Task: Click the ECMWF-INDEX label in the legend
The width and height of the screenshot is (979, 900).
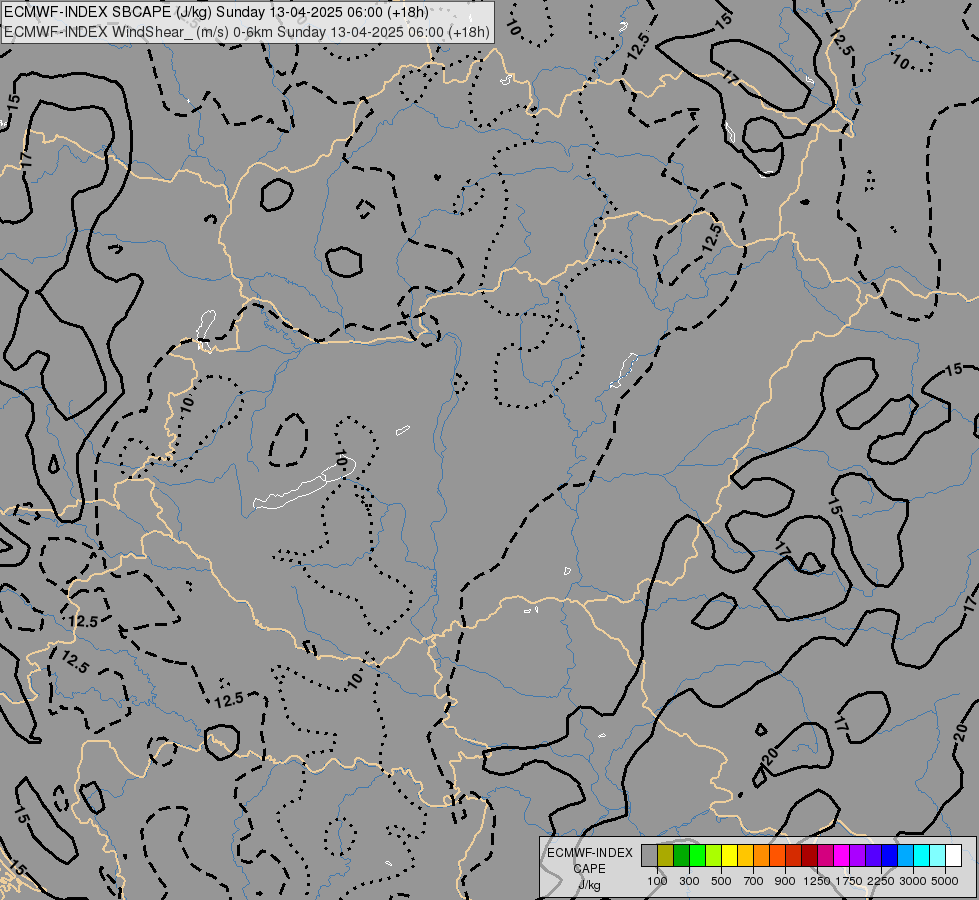Action: (589, 853)
